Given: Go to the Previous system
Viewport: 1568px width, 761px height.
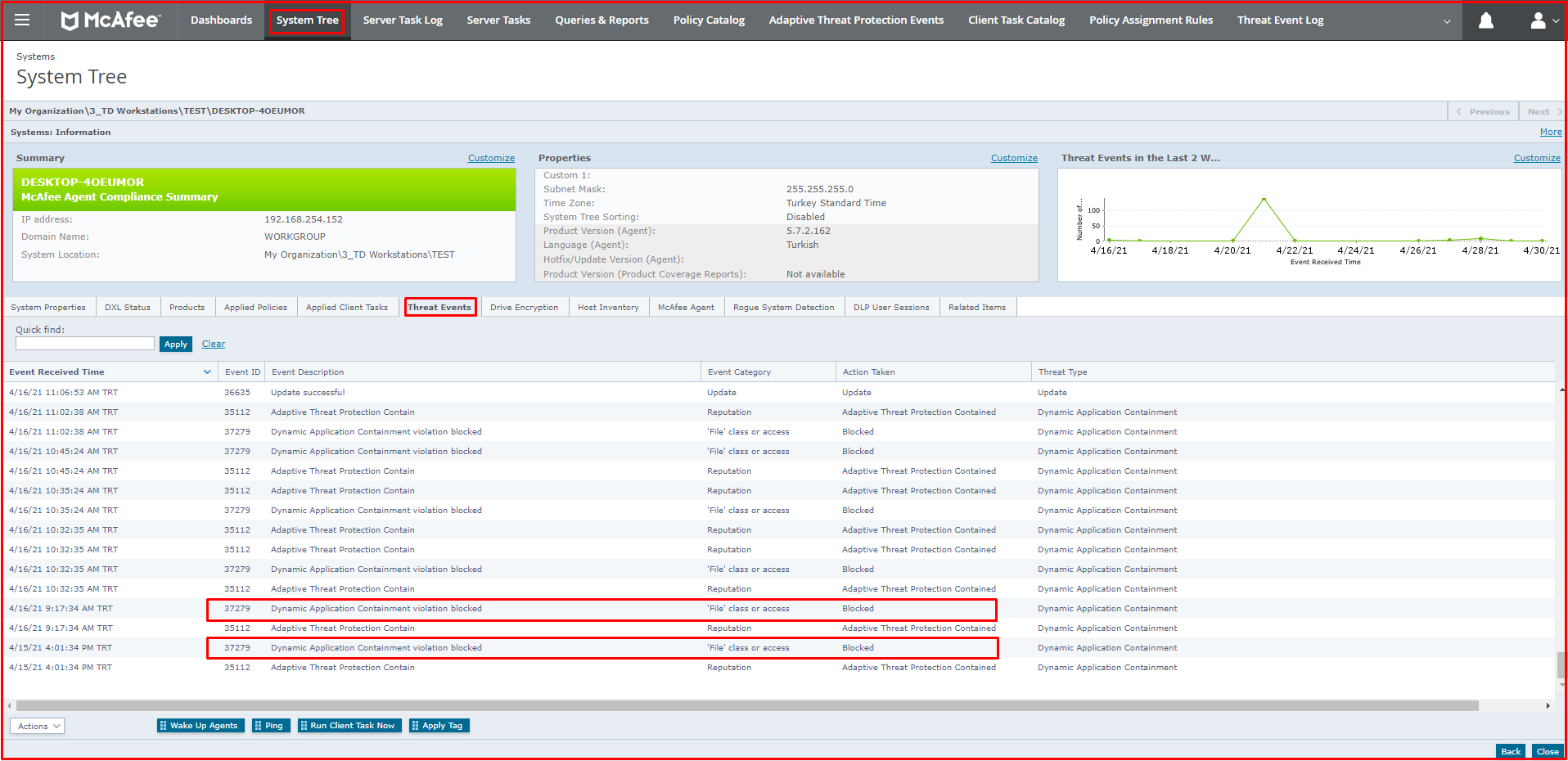Looking at the screenshot, I should click(x=1483, y=111).
